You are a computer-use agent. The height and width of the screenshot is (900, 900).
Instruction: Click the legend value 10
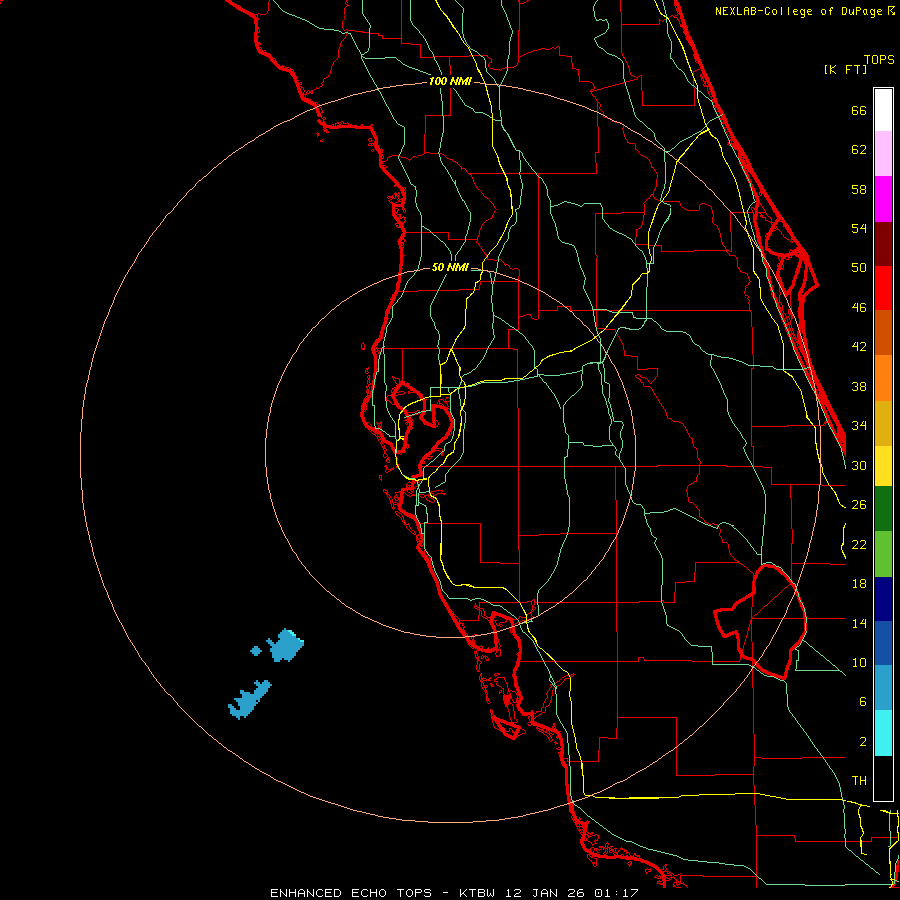point(859,663)
